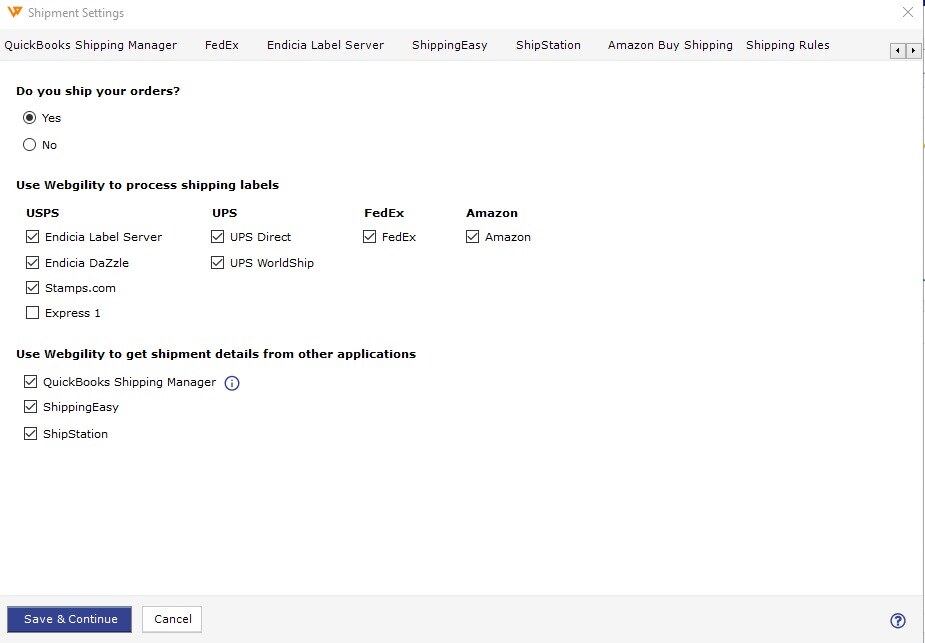
Task: Click 'Do you ship your orders?' heading
Action: [98, 91]
